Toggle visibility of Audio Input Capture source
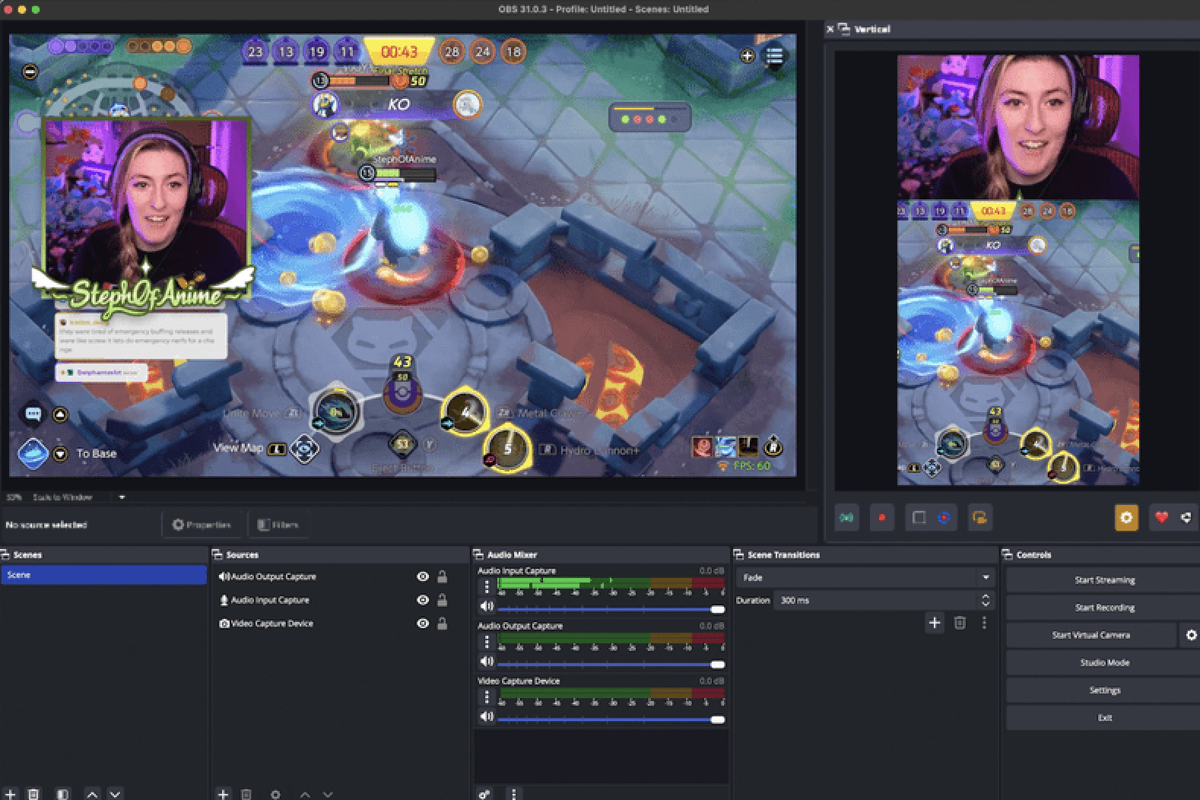This screenshot has height=800, width=1200. pyautogui.click(x=423, y=600)
